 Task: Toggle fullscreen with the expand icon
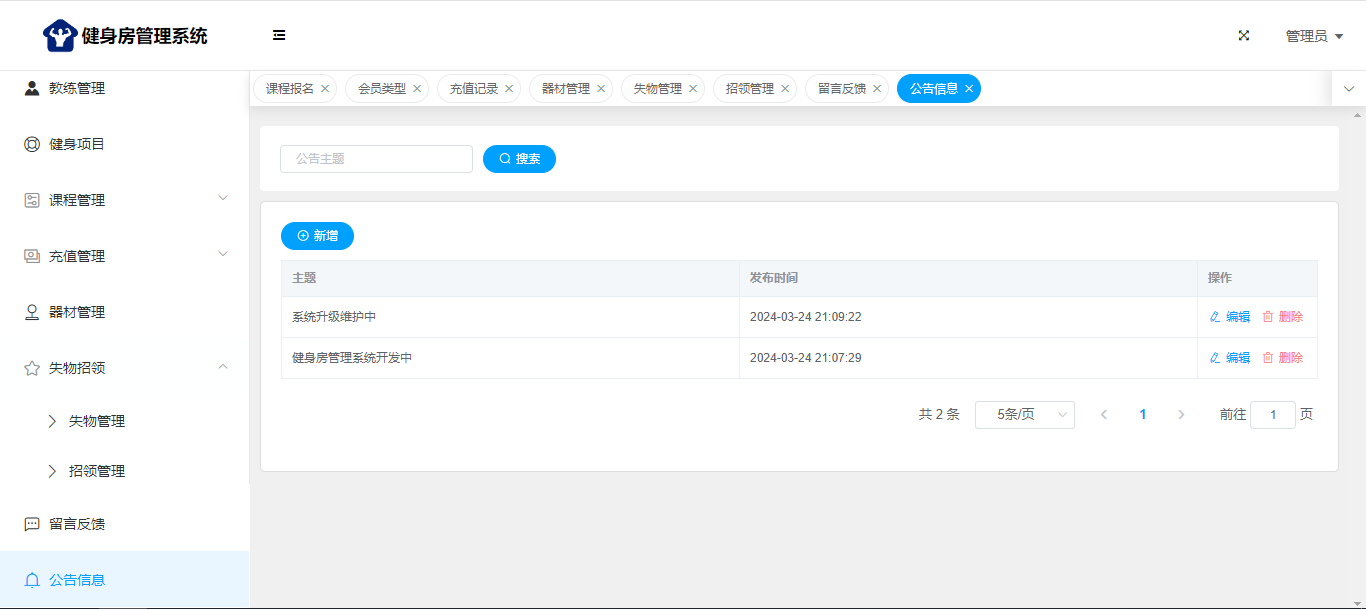1244,36
